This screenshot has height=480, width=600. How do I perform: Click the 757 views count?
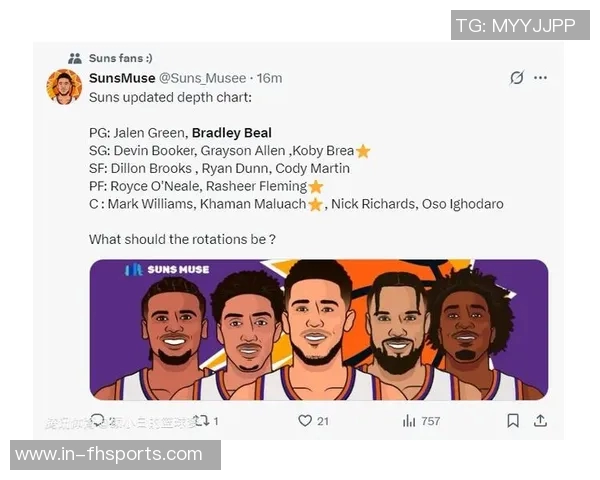(x=431, y=421)
